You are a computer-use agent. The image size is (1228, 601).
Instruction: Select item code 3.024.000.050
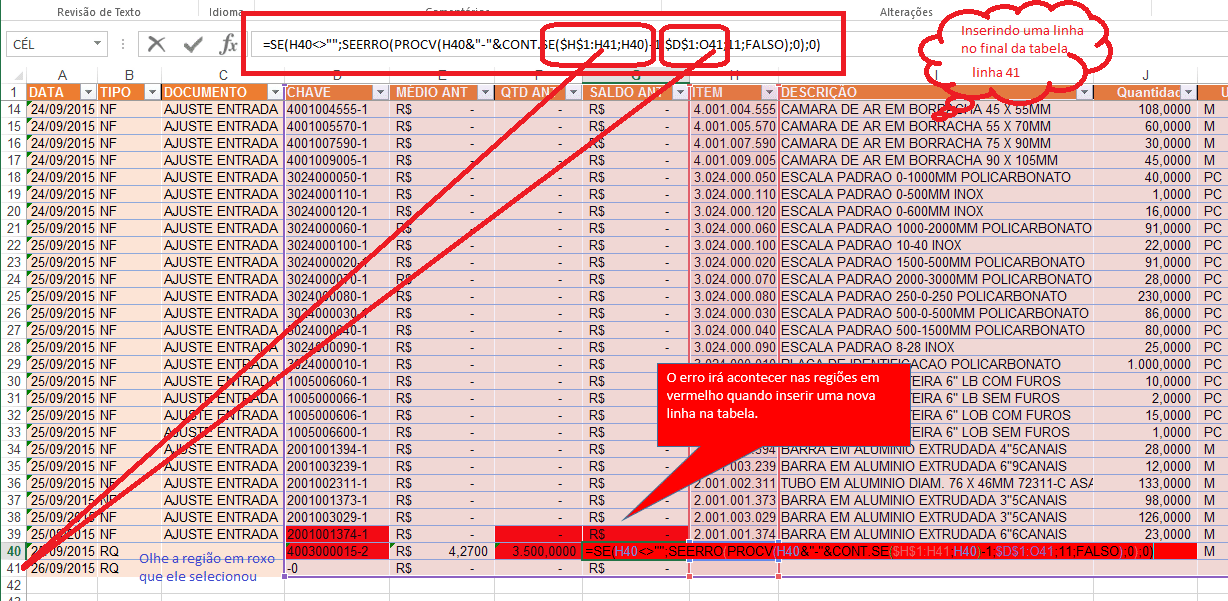[x=734, y=177]
